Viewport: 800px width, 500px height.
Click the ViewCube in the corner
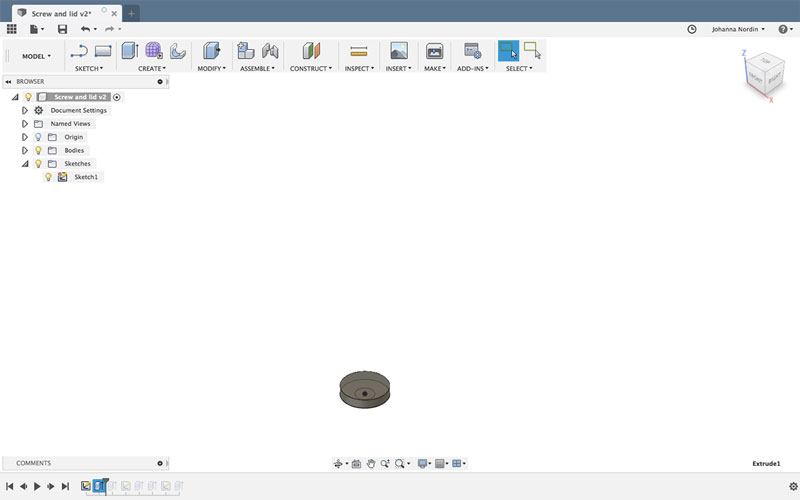[x=764, y=76]
